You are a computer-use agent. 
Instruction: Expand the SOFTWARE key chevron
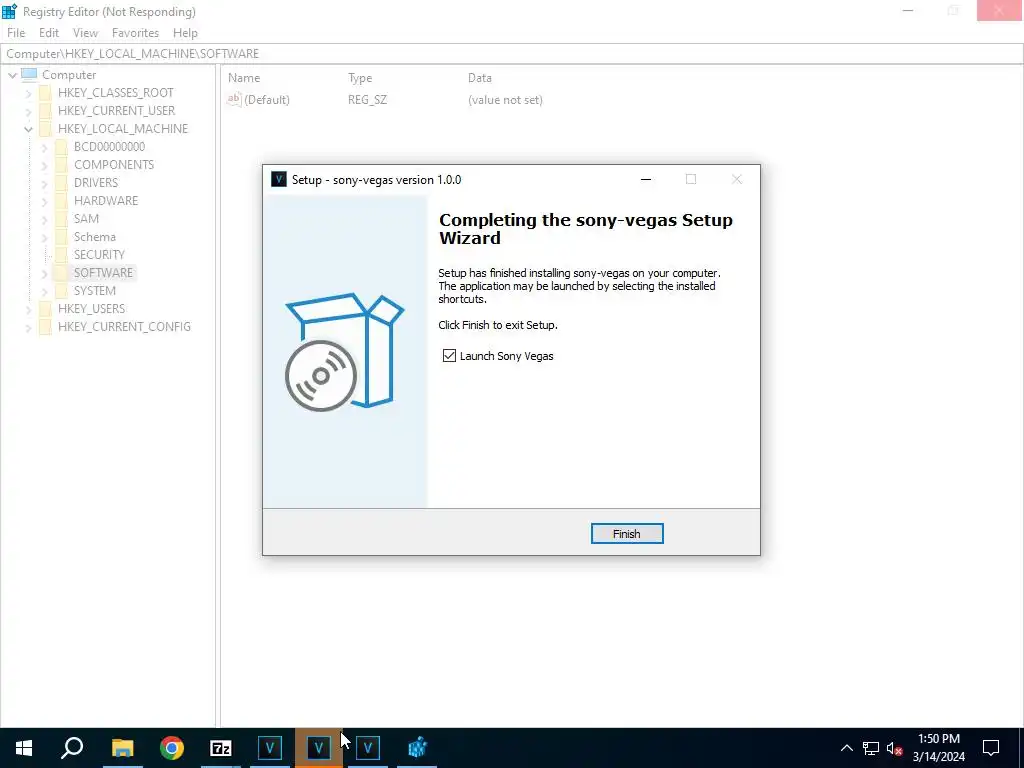[x=44, y=273]
